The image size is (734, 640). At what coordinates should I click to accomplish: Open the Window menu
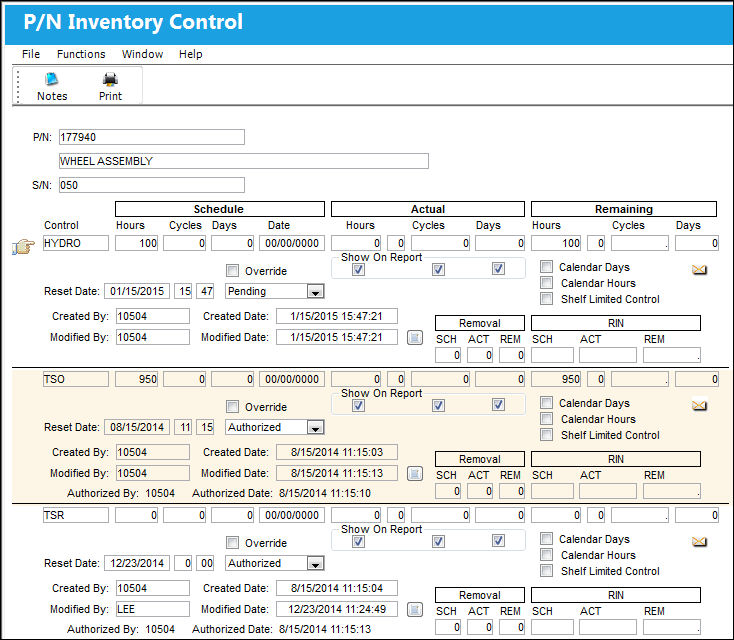click(x=142, y=54)
